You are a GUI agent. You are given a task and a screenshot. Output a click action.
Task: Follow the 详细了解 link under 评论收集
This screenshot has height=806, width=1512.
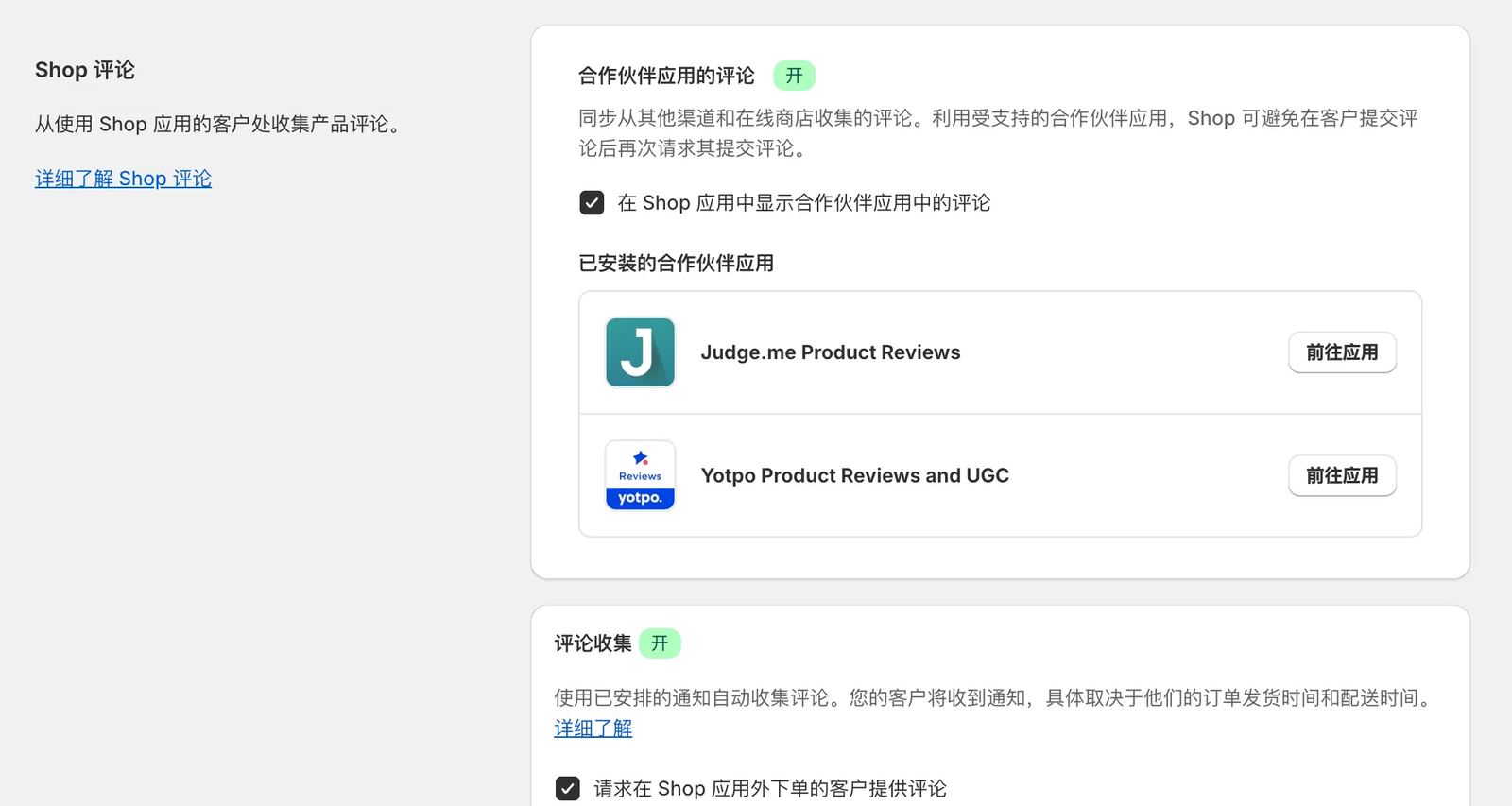pyautogui.click(x=593, y=729)
